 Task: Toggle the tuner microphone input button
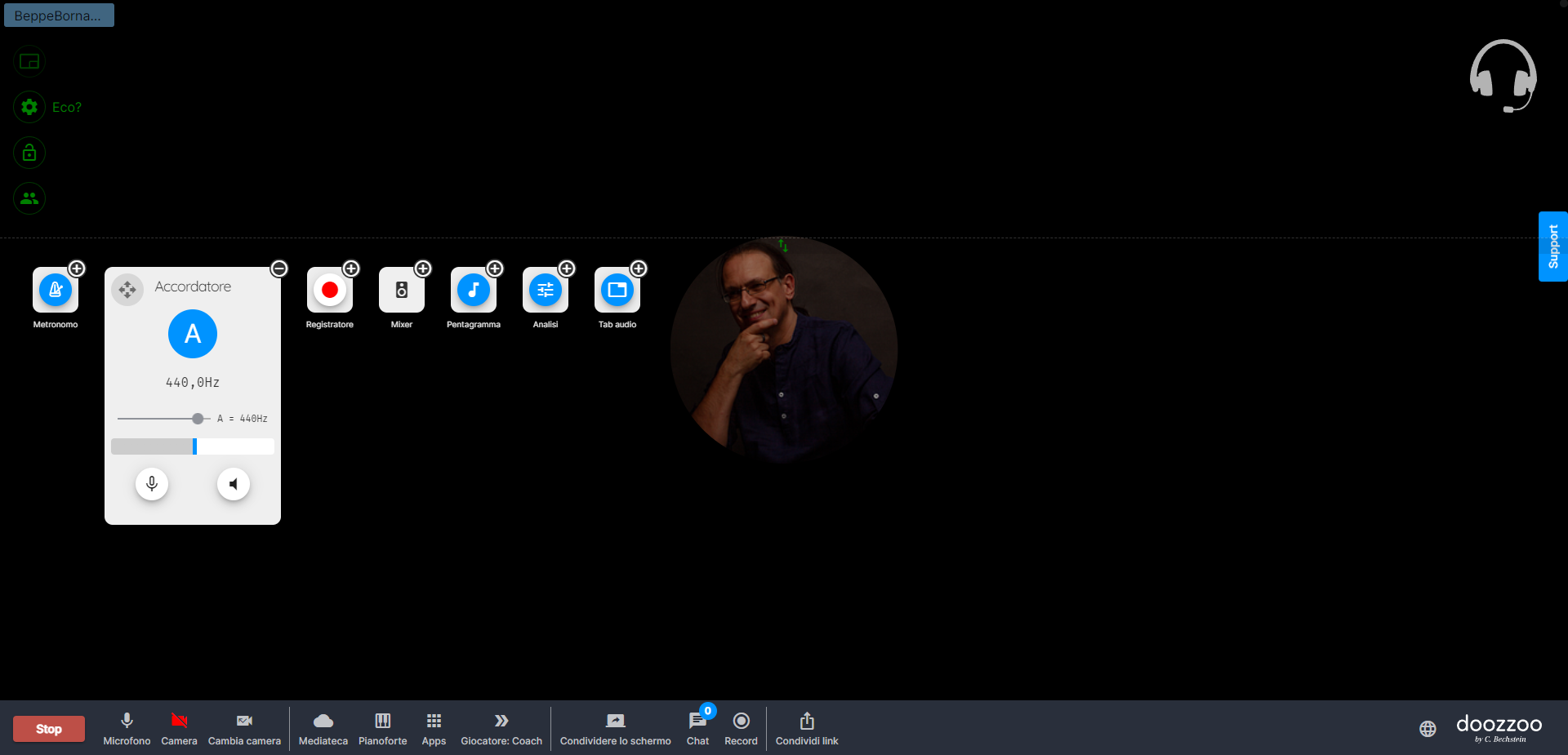click(152, 484)
